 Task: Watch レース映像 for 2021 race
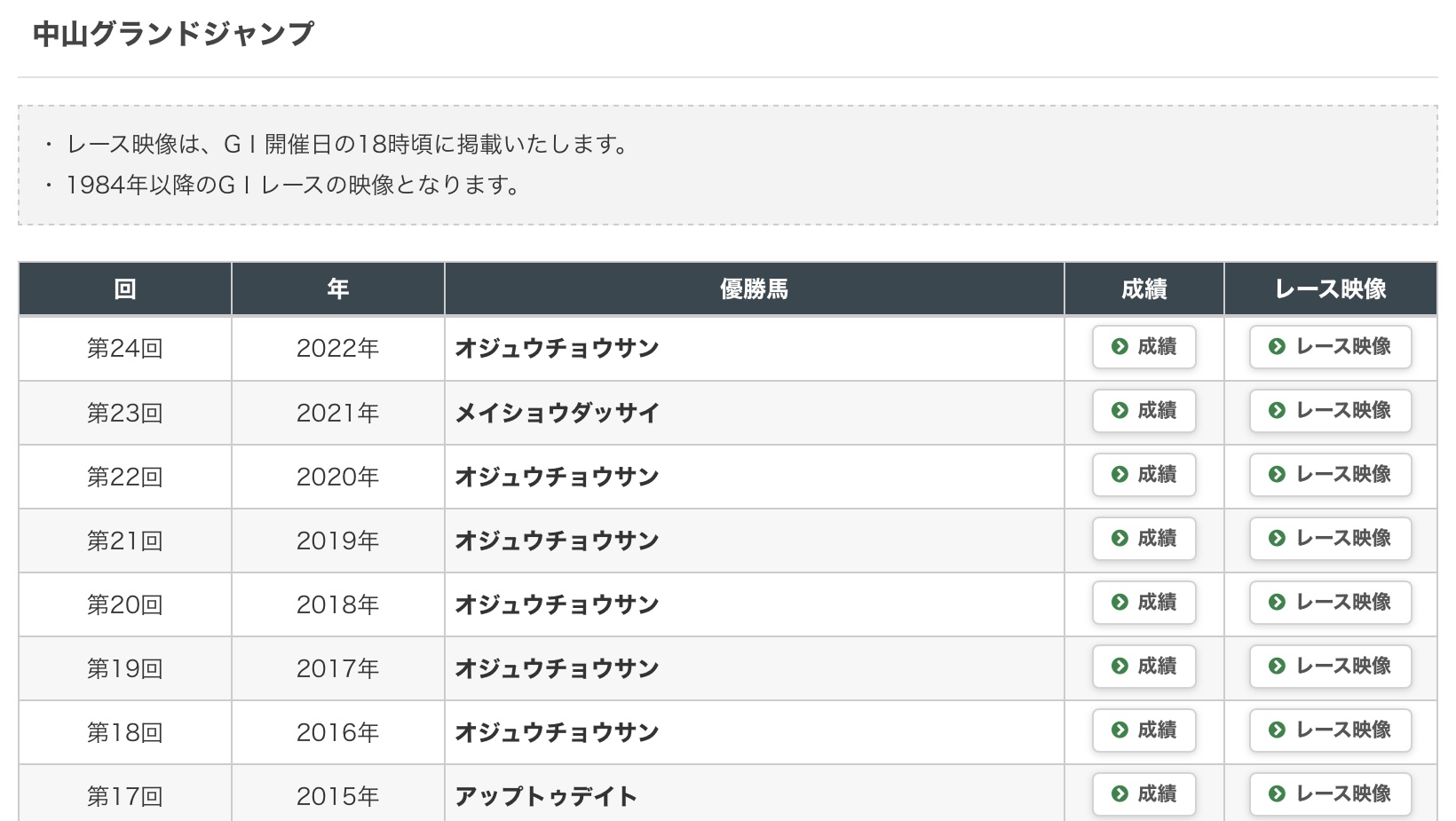coord(1330,411)
